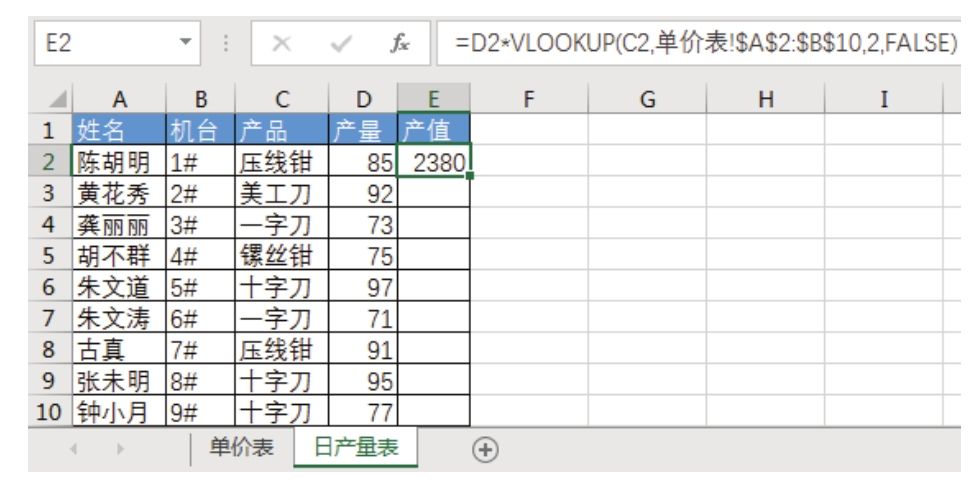Image resolution: width=973 pixels, height=484 pixels.
Task: Click the fill handle of cell E2
Action: (x=469, y=174)
